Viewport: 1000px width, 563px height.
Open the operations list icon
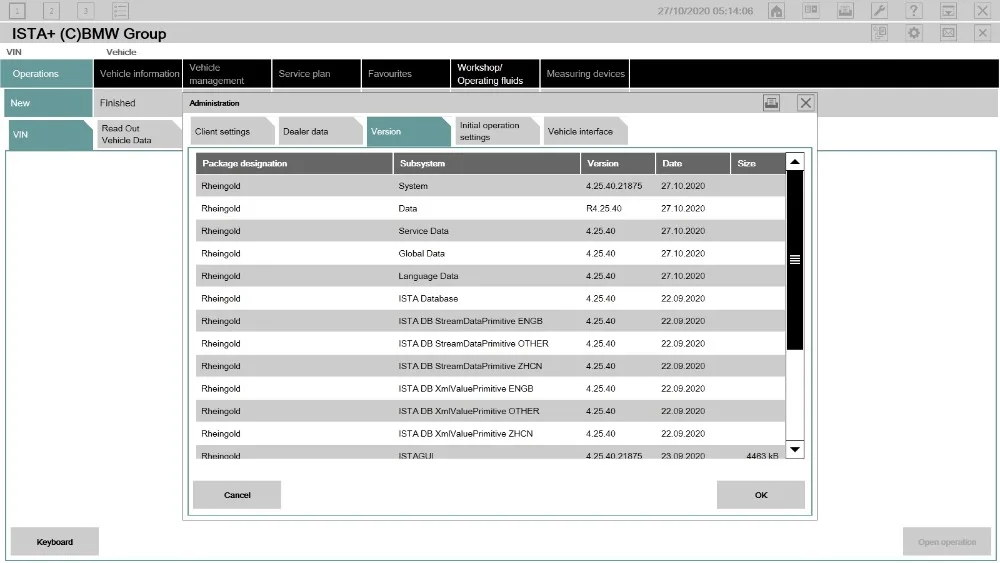pos(120,11)
